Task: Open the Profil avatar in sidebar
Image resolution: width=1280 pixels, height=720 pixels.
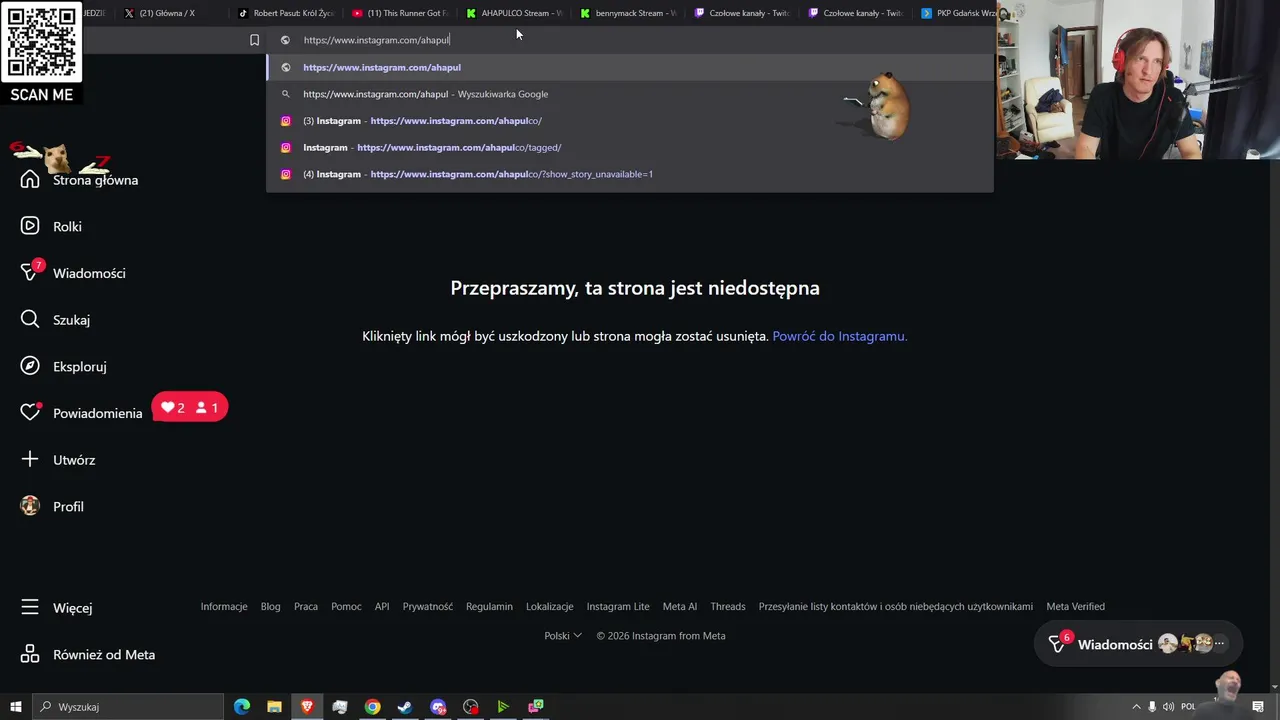Action: 30,506
